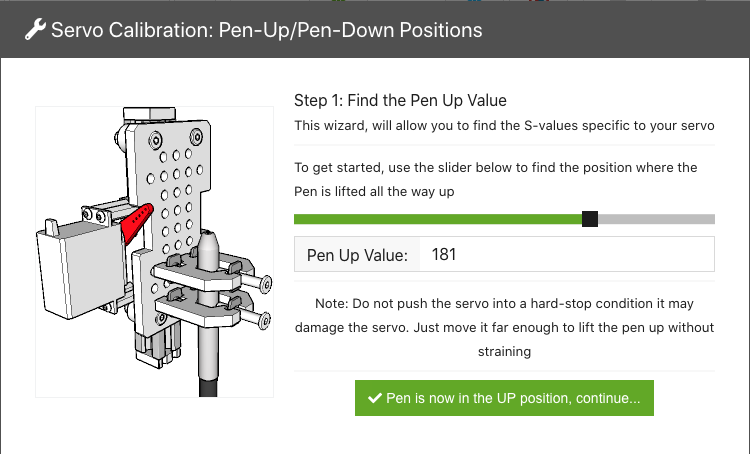Click the wizard S-values description line

pos(504,125)
